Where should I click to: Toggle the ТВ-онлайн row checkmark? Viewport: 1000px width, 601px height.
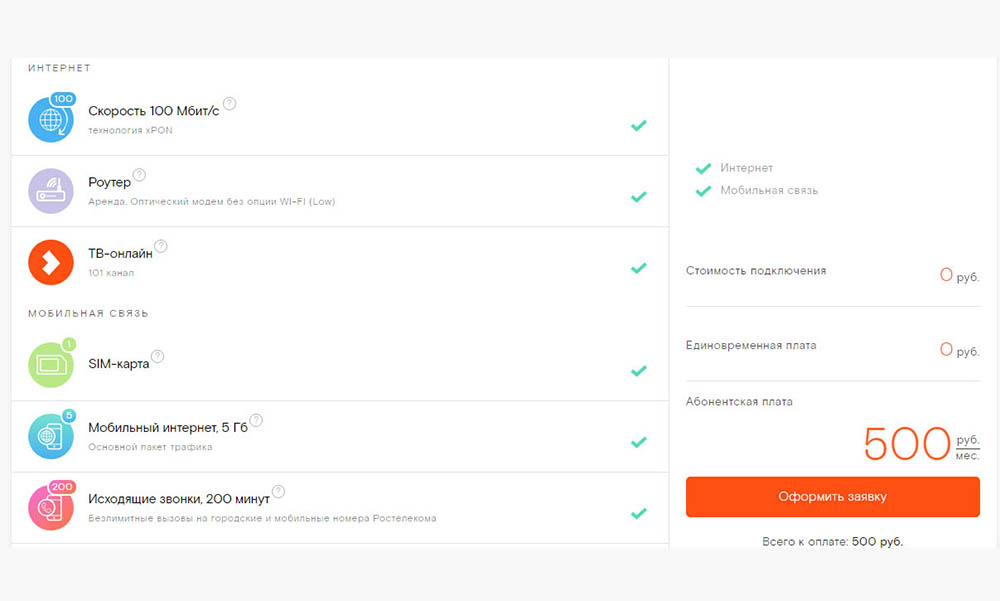pyautogui.click(x=639, y=268)
